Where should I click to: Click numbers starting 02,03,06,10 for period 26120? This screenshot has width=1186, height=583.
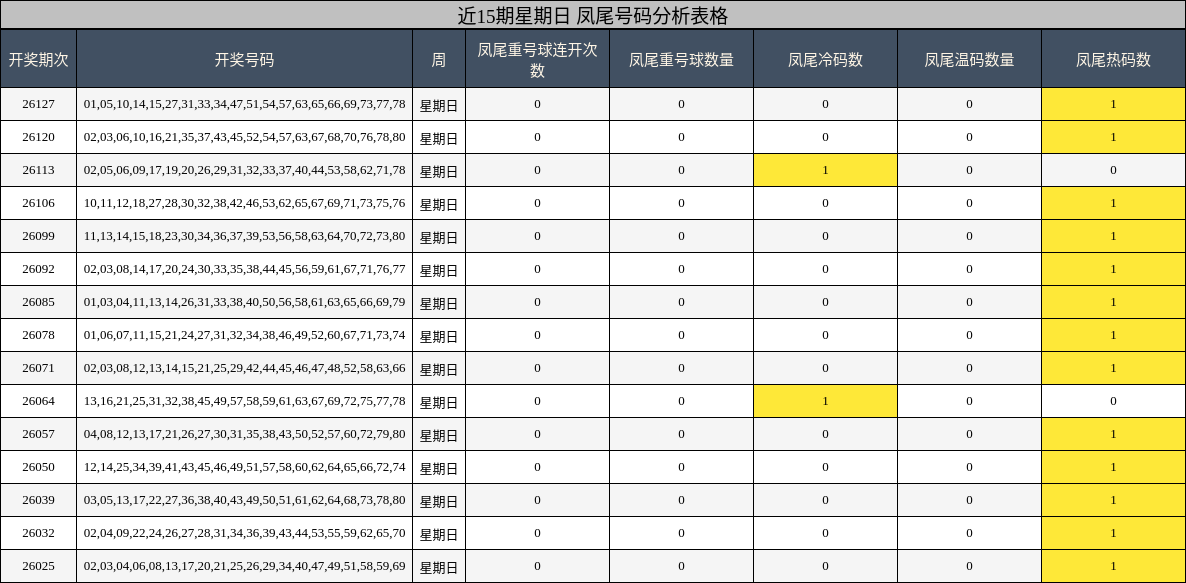pos(244,137)
